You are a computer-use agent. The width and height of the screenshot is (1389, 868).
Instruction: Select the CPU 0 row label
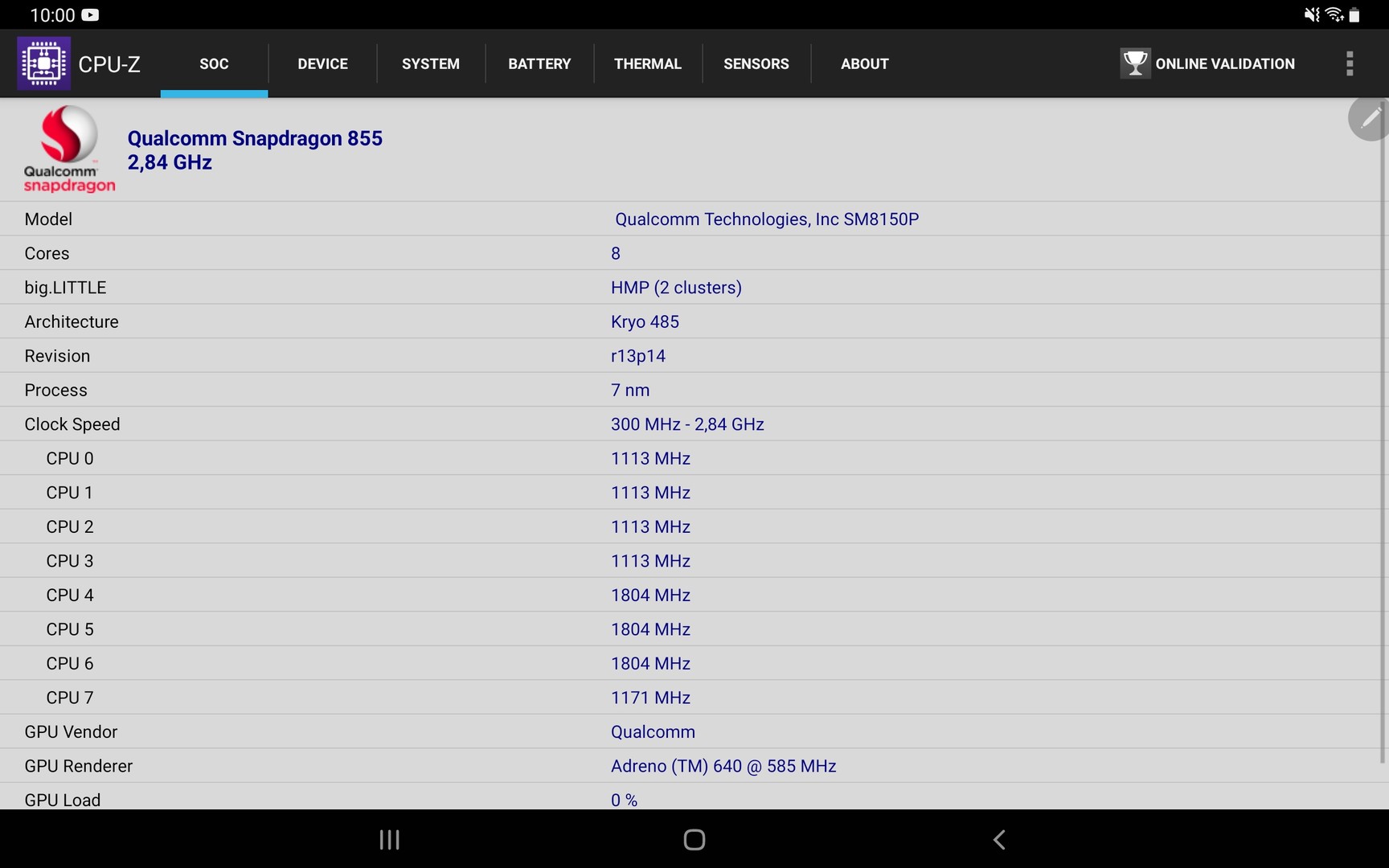(70, 458)
